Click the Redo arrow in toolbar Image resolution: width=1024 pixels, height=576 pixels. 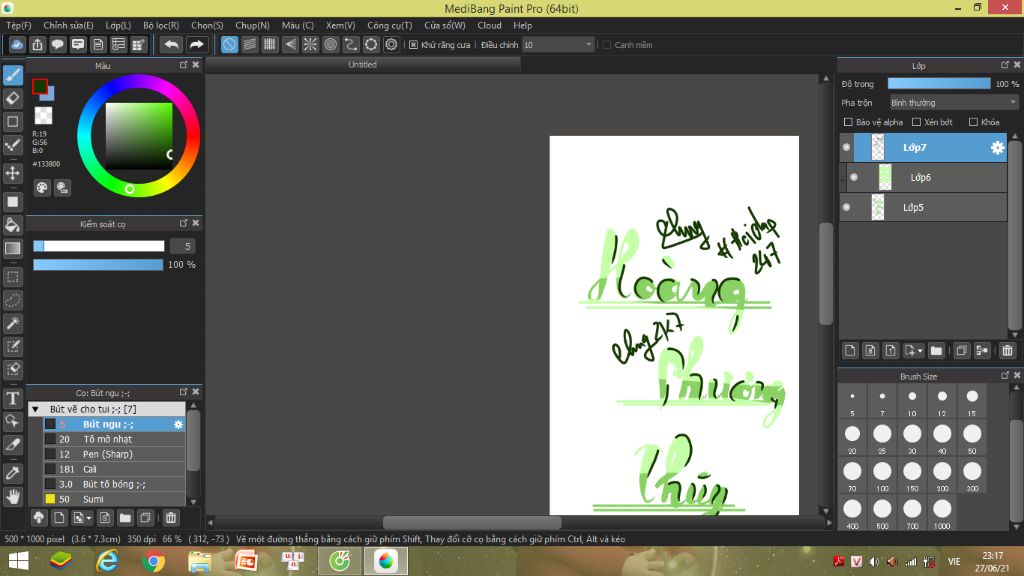196,44
